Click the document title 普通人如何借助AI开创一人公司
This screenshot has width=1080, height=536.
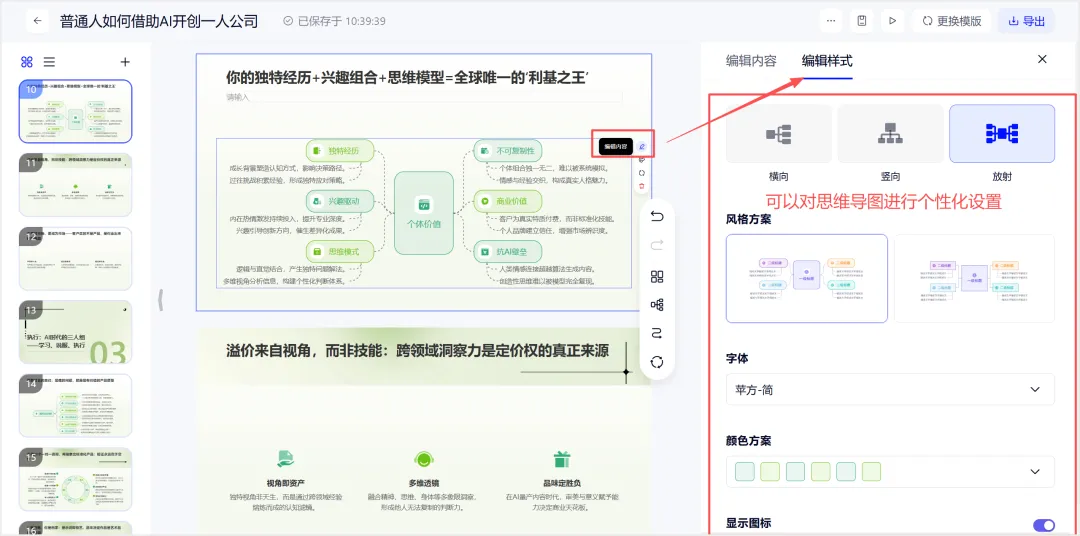[x=159, y=21]
